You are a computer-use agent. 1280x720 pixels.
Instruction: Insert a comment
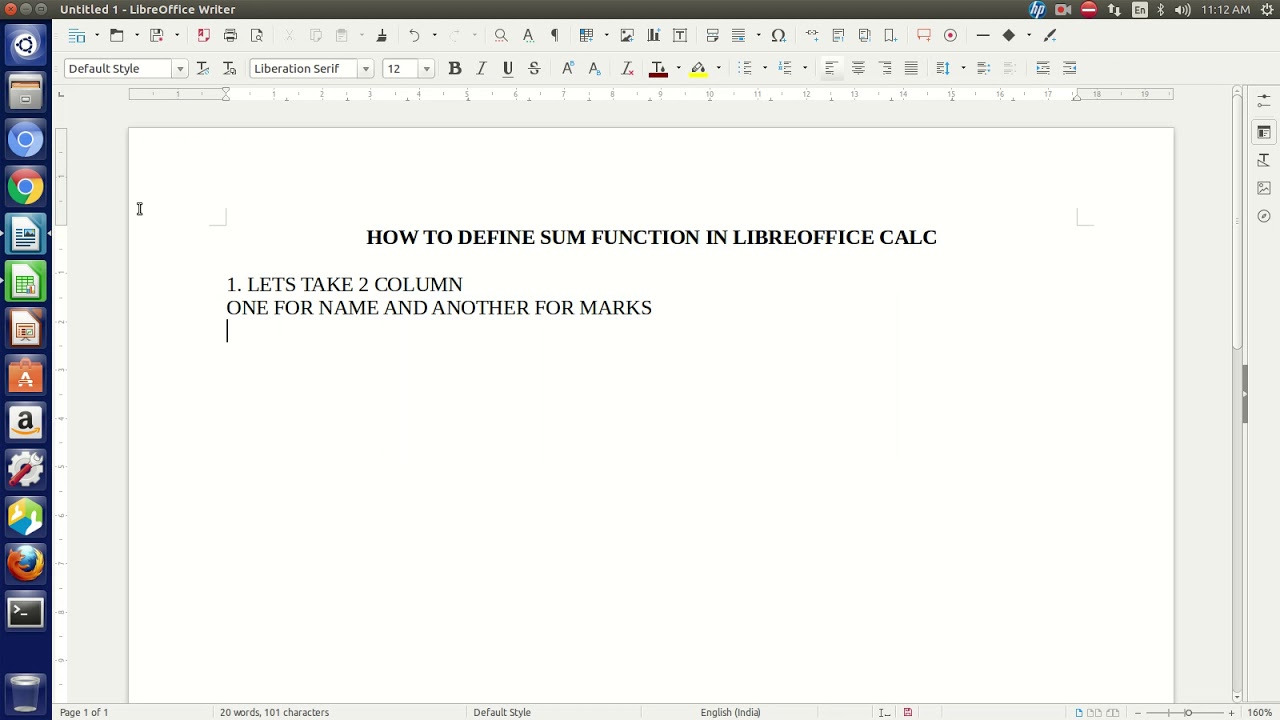pyautogui.click(x=924, y=35)
